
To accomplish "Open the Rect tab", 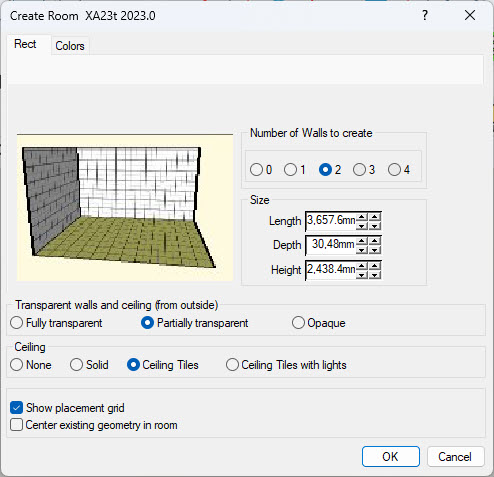I will click(x=25, y=44).
